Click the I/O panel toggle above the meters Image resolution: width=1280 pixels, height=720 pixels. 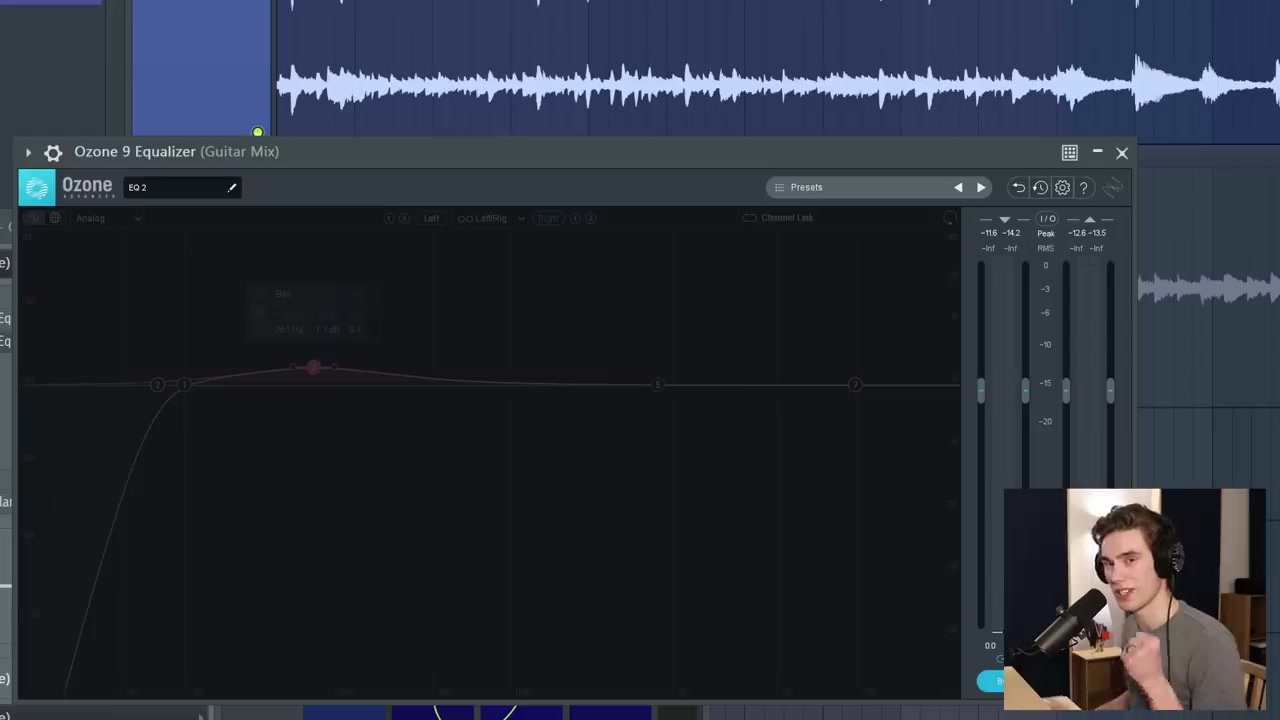coord(1047,219)
